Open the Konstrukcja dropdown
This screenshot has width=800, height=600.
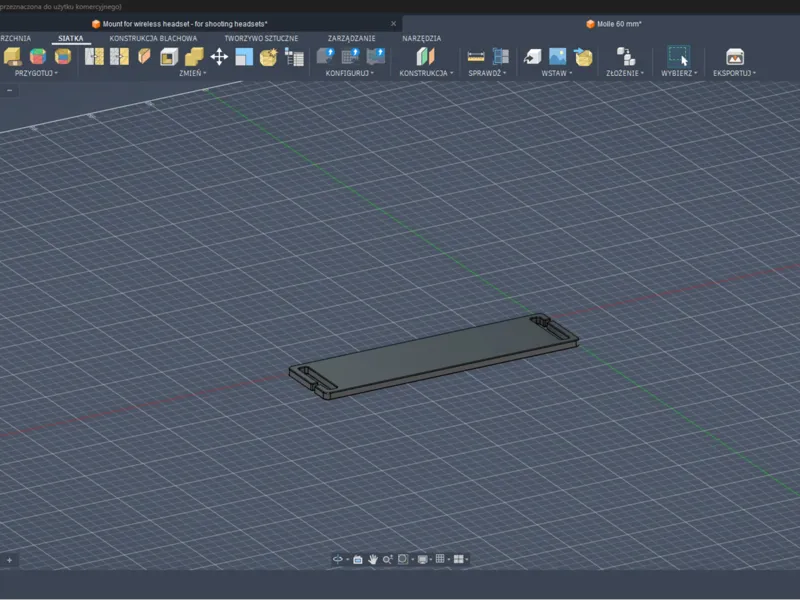coord(426,73)
